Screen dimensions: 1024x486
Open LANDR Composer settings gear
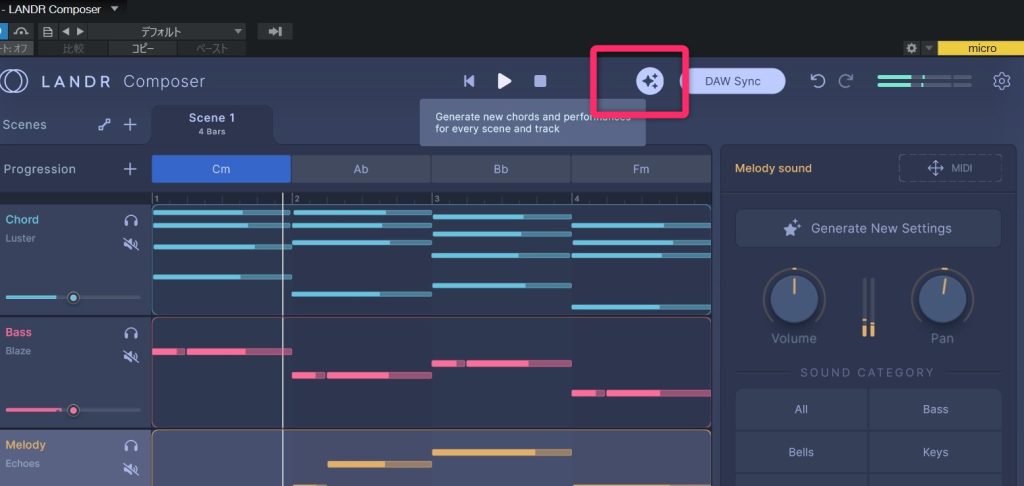pyautogui.click(x=1001, y=81)
